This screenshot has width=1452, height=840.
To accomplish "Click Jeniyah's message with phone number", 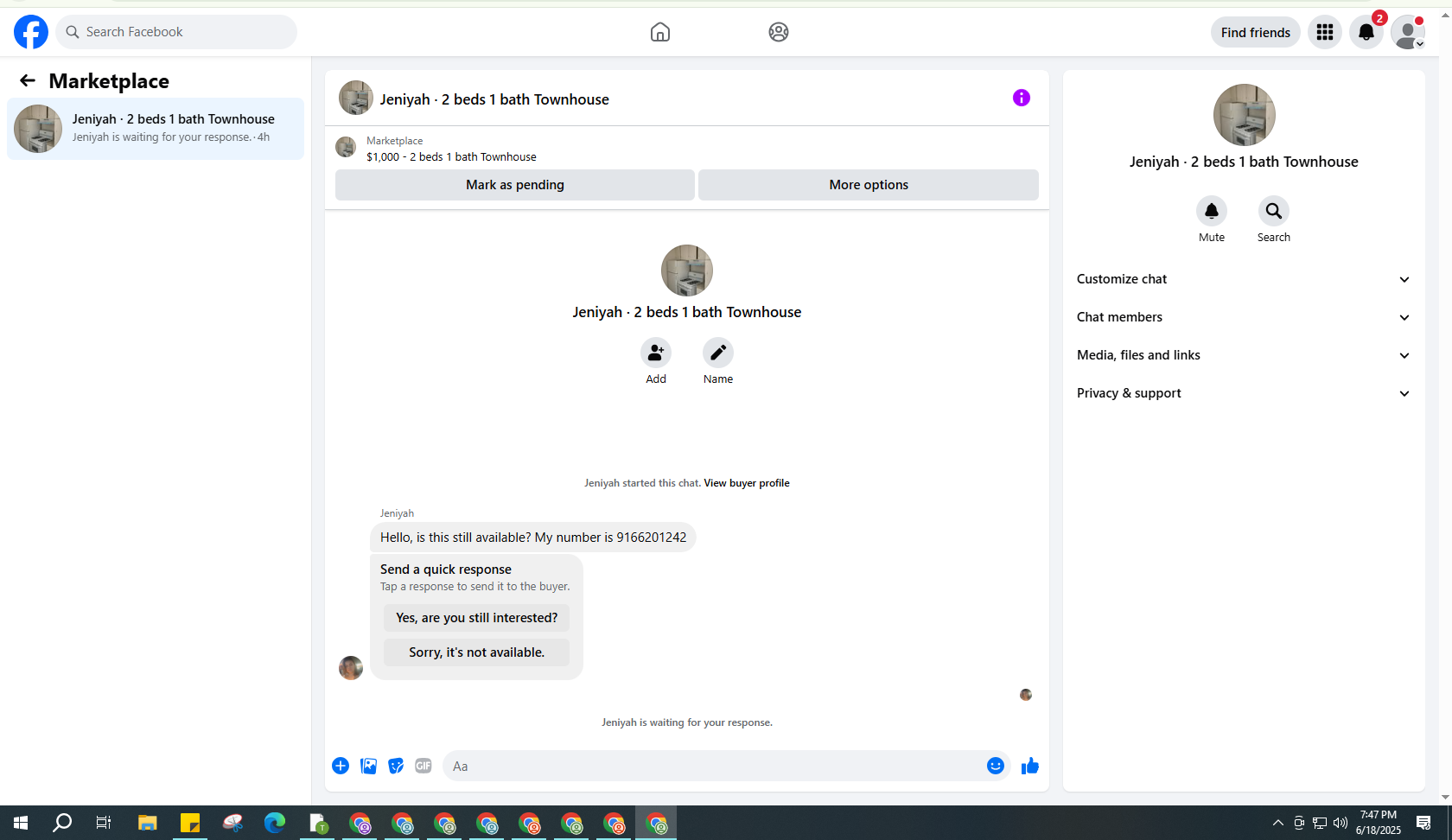I will (x=533, y=538).
